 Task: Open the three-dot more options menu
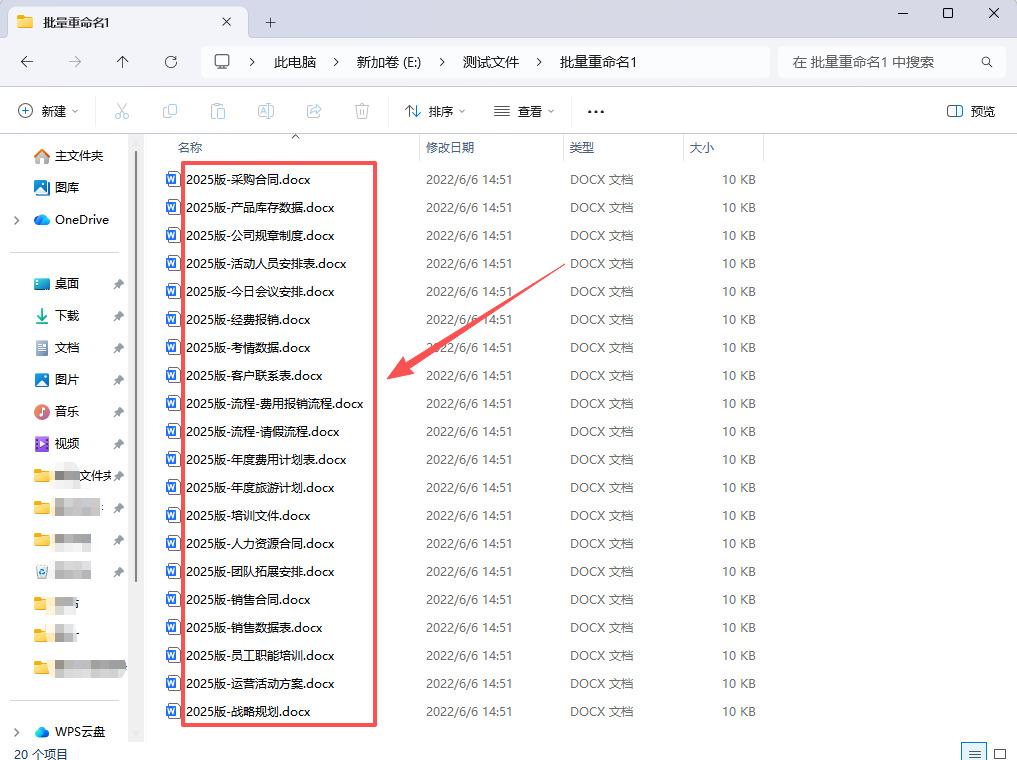tap(595, 112)
